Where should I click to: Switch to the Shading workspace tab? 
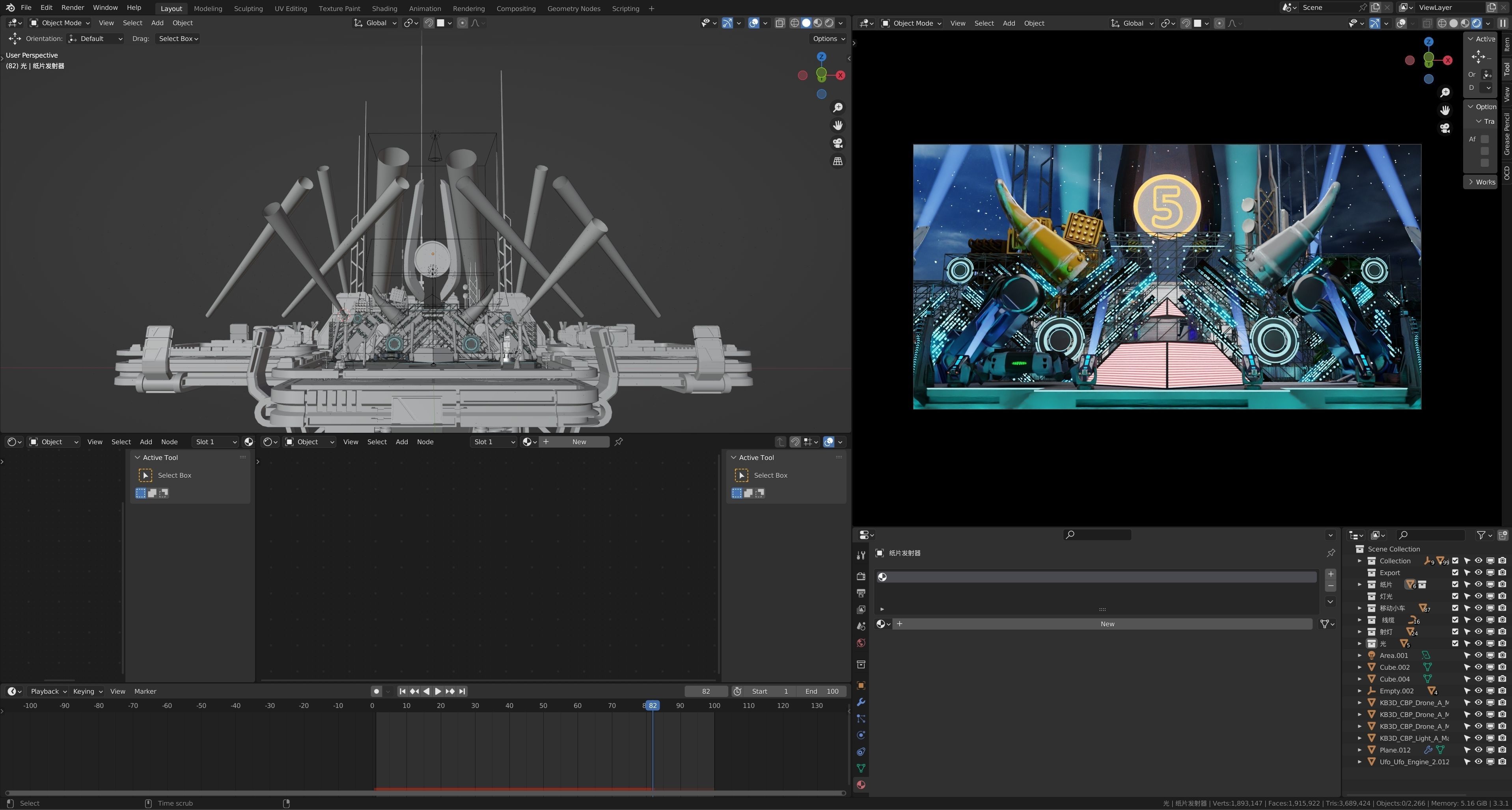(384, 8)
